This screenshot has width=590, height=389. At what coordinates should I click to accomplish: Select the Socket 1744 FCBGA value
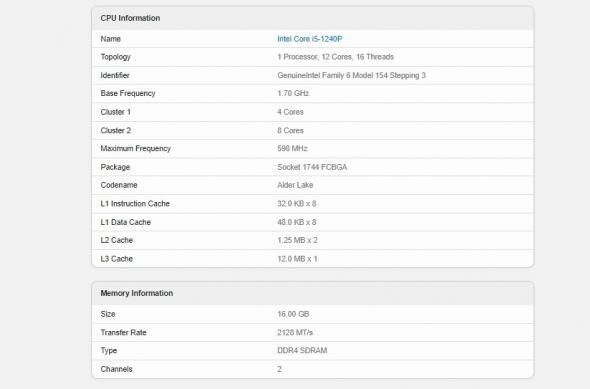[x=312, y=167]
